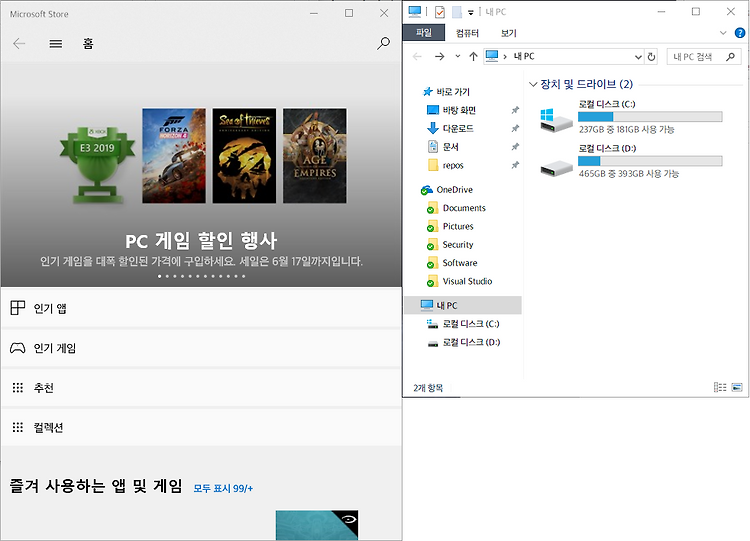Click the 내 PC title bar computer icon
Image resolution: width=750 pixels, height=541 pixels.
(415, 11)
